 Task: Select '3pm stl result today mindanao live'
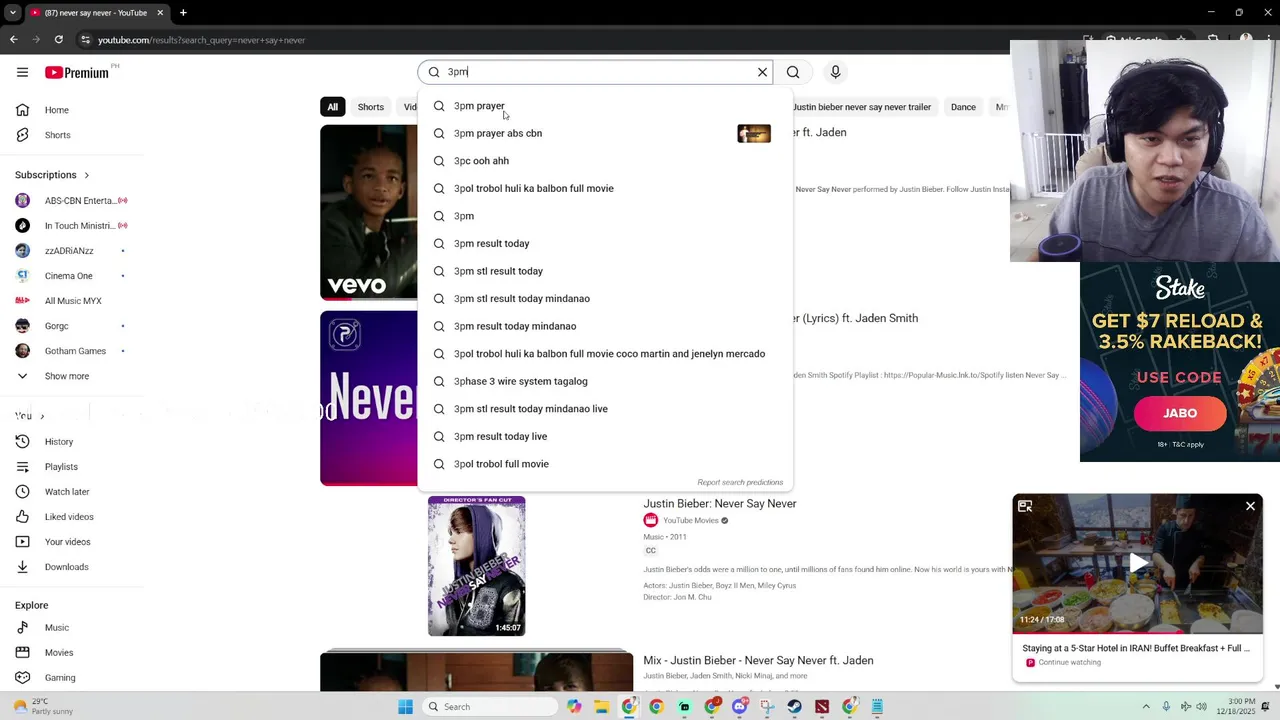(x=605, y=409)
